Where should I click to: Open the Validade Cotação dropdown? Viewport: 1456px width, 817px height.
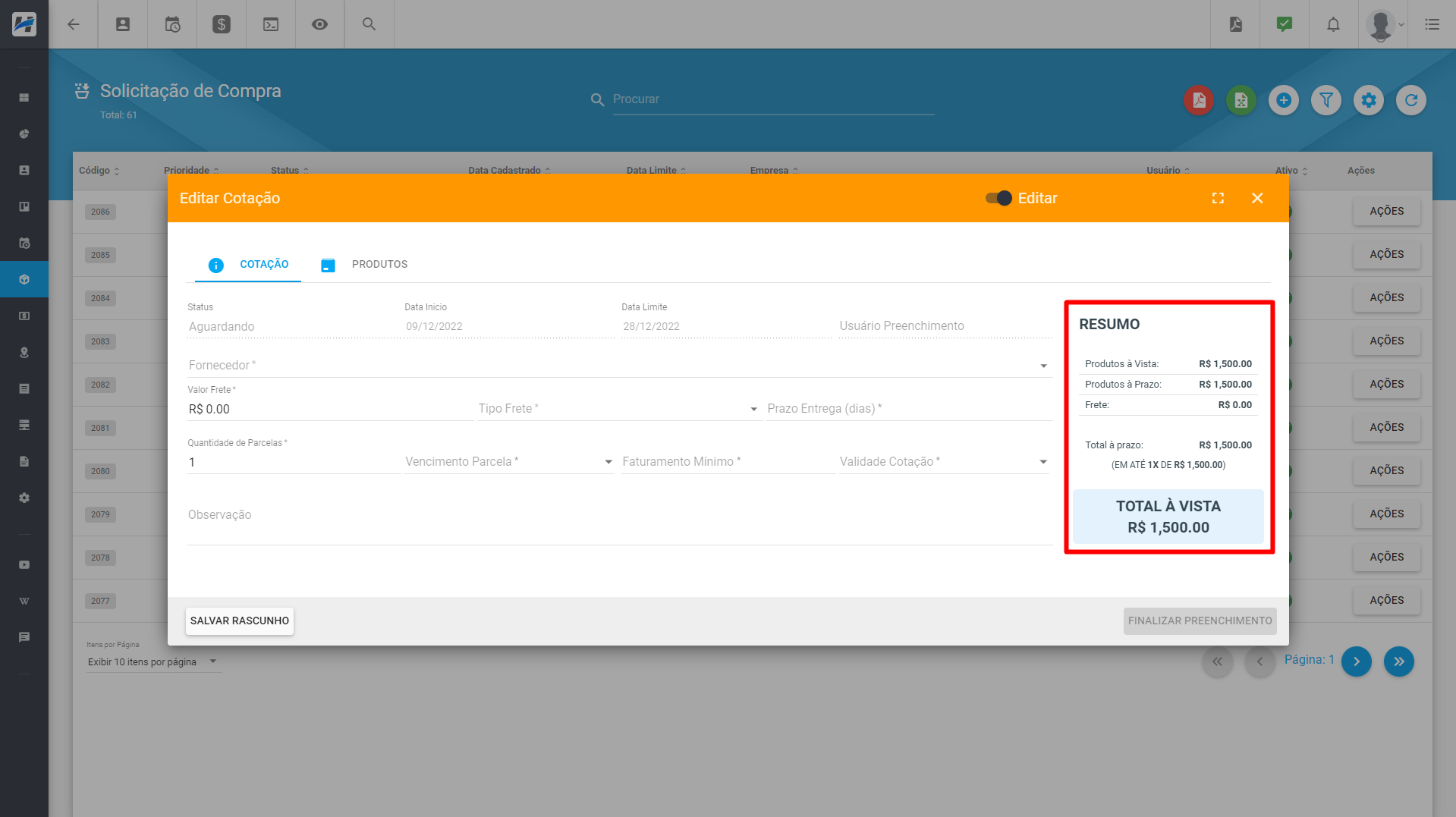943,462
